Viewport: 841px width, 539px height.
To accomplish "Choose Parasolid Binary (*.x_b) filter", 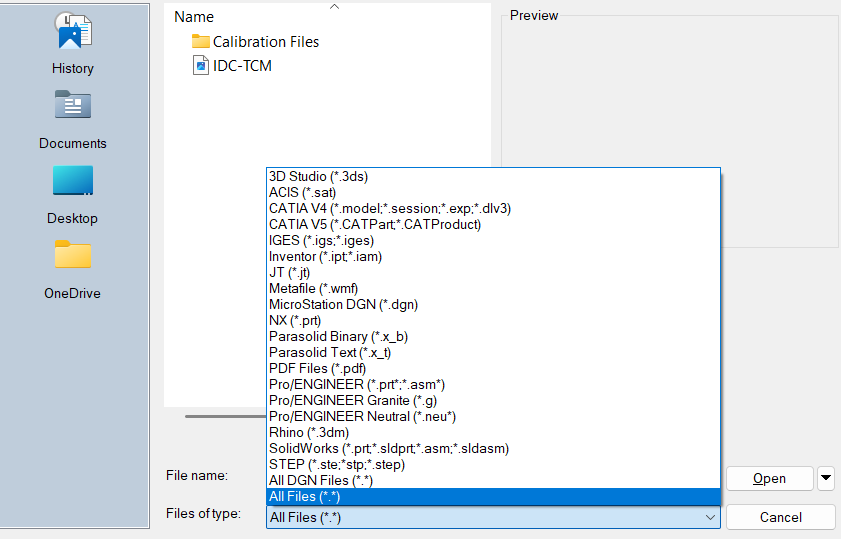I will click(338, 336).
